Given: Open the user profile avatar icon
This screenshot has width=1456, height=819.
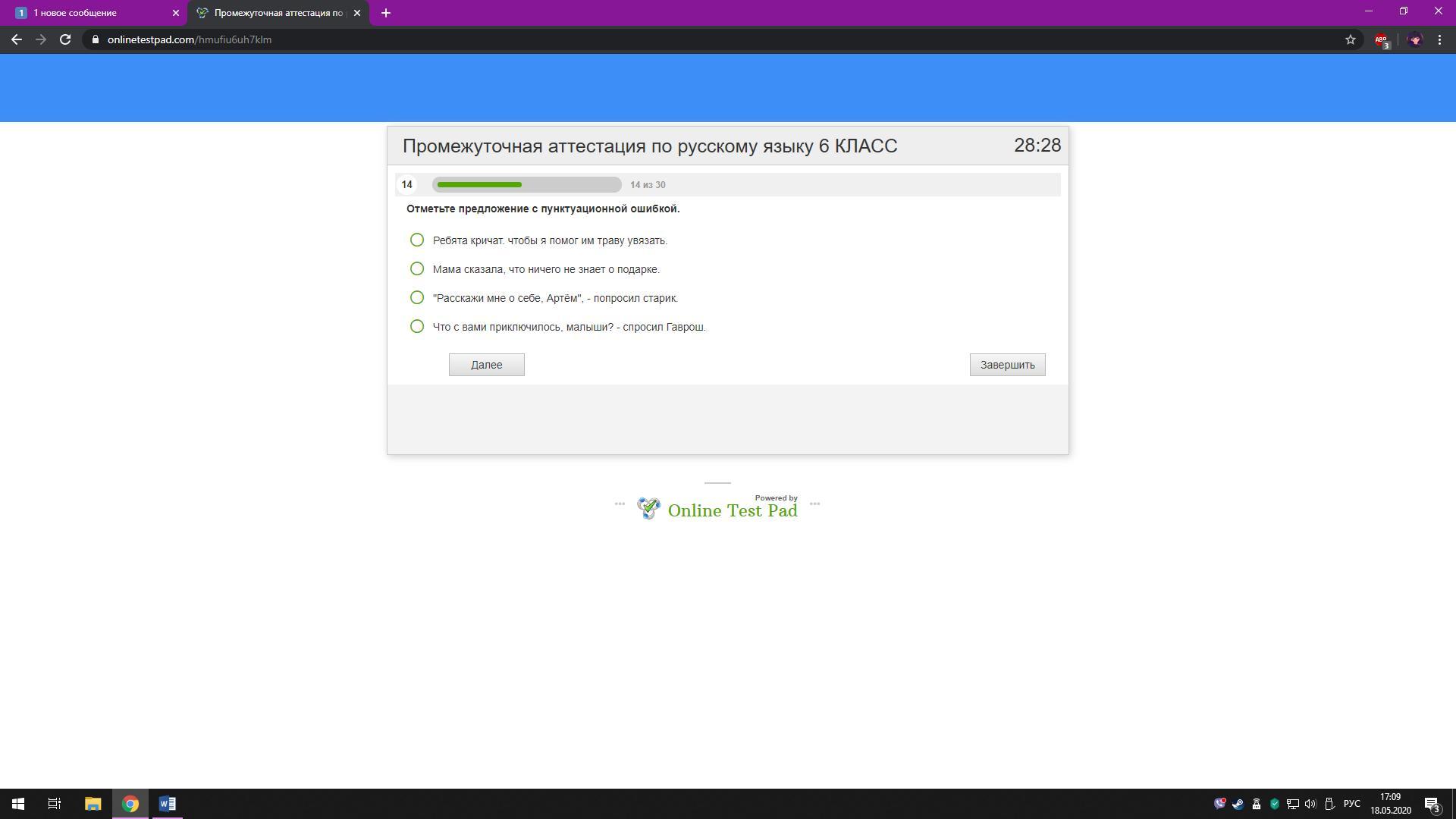Looking at the screenshot, I should (1414, 39).
